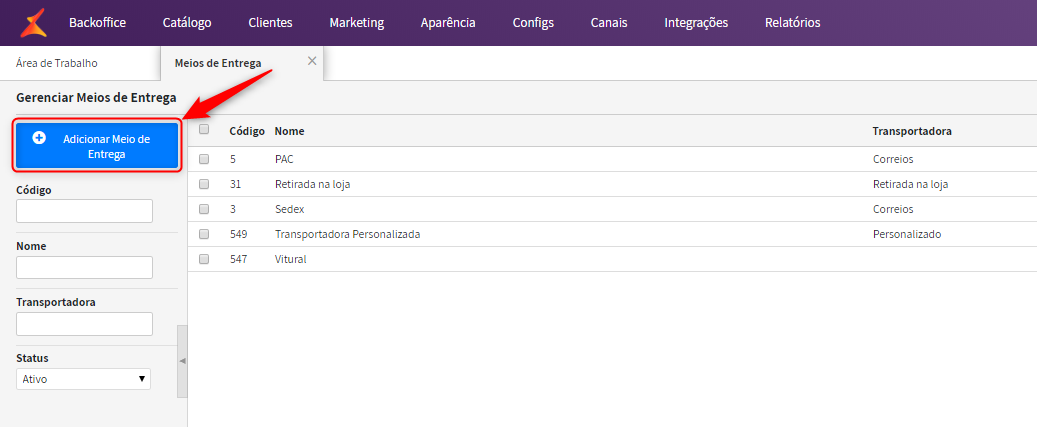The width and height of the screenshot is (1037, 427).
Task: Sort by the Transportadora column header
Action: [x=912, y=131]
